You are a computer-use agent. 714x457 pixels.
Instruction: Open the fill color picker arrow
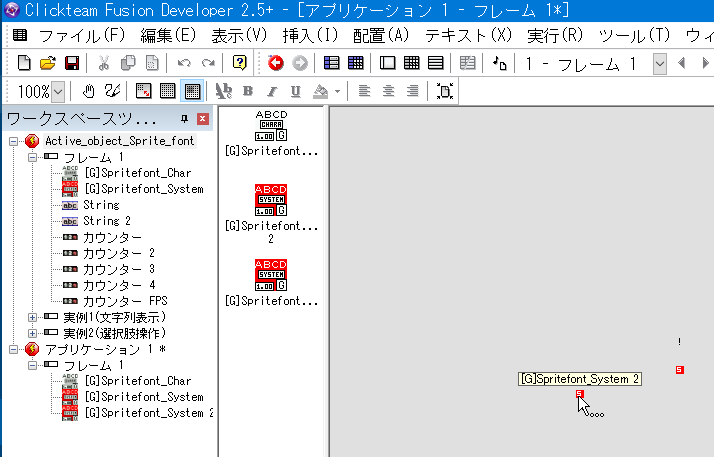[x=337, y=91]
